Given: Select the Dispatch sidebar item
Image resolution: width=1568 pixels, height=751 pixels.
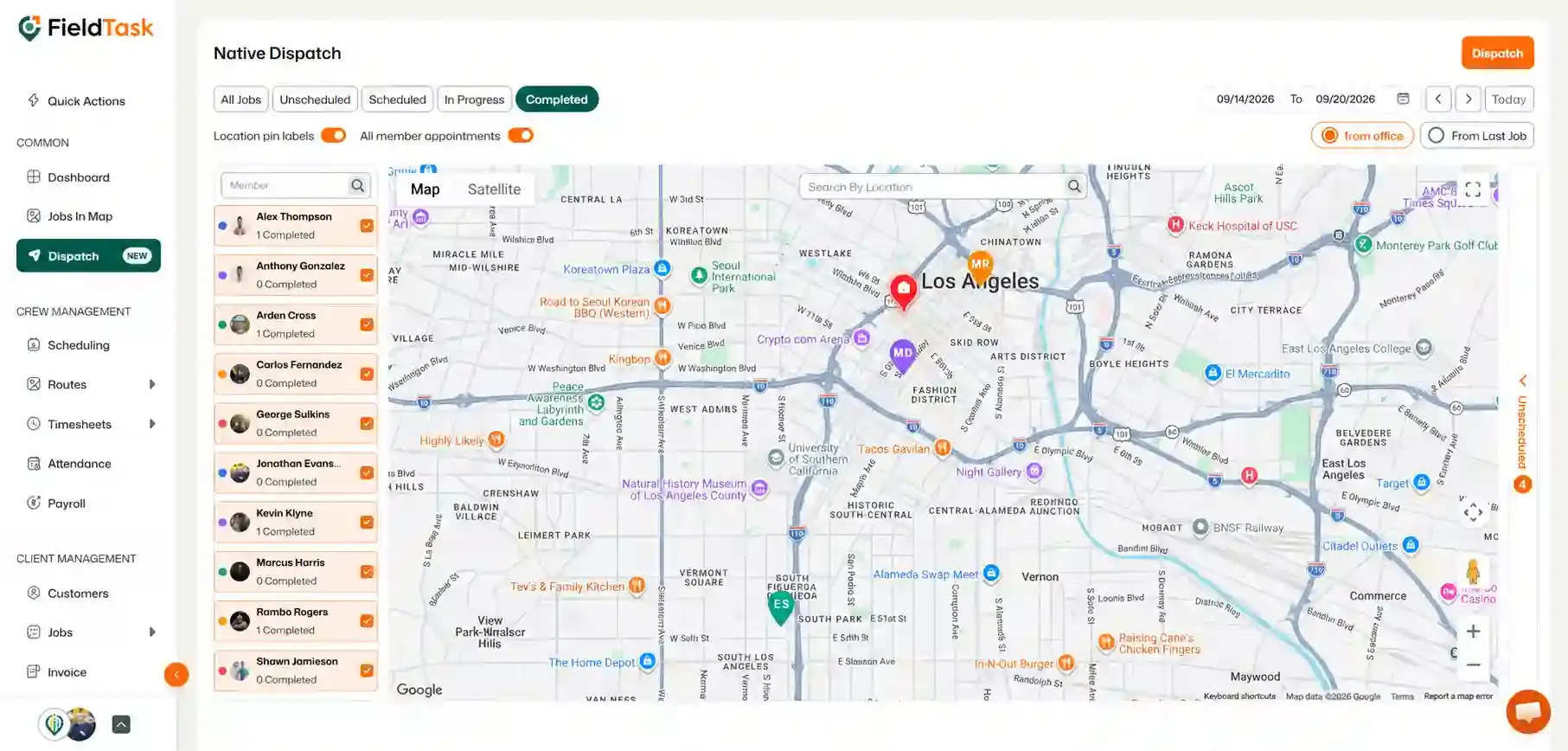Looking at the screenshot, I should pos(88,256).
